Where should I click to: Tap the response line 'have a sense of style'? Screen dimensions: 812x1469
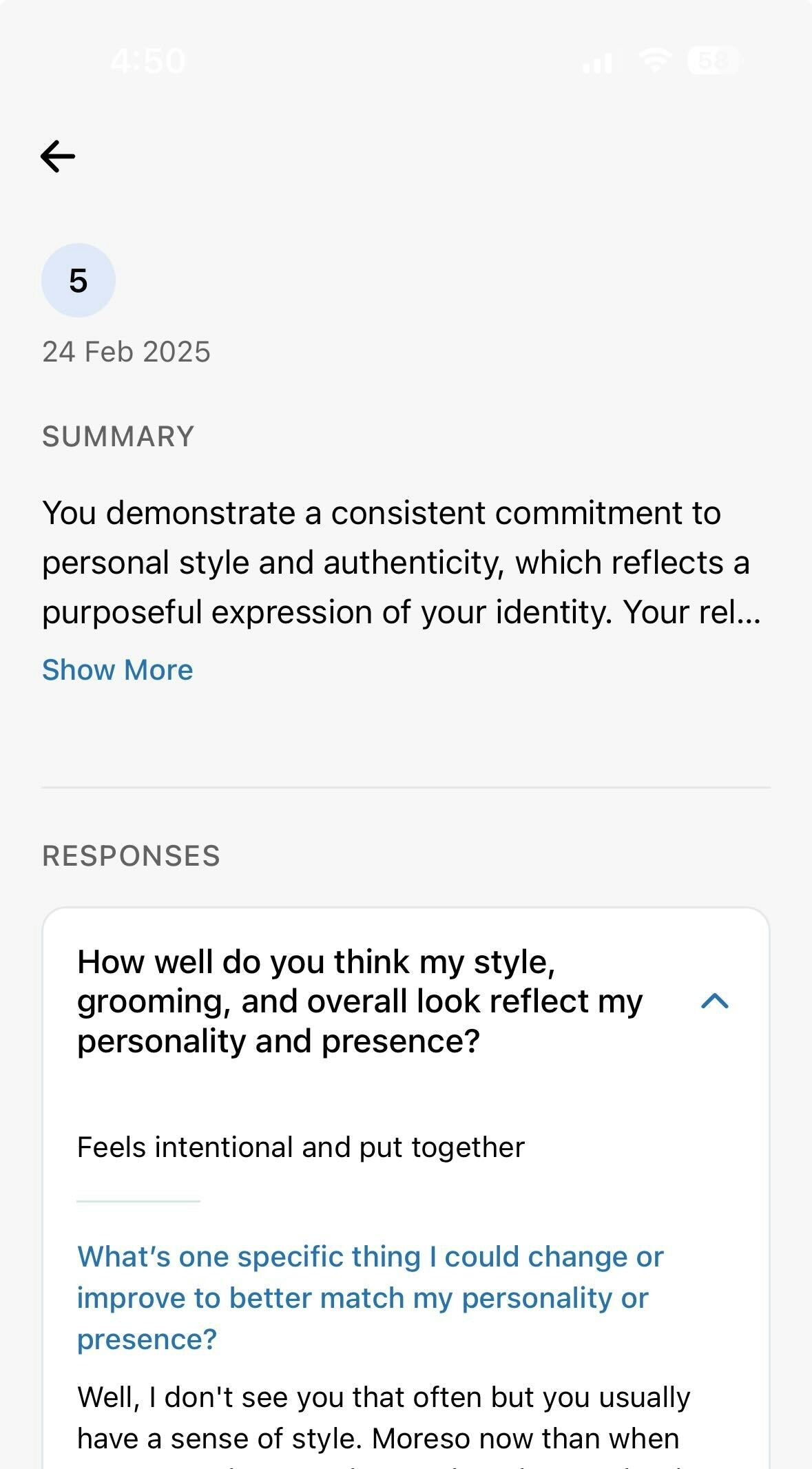pos(378,1439)
